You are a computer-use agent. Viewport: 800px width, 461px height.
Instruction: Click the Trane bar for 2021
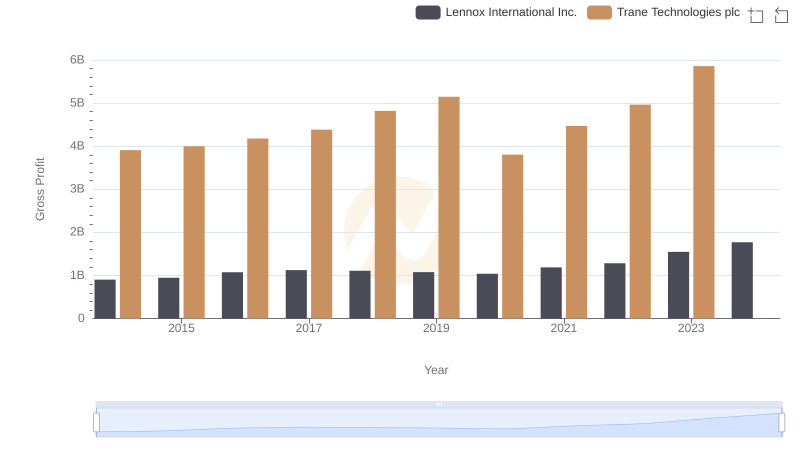pyautogui.click(x=577, y=222)
